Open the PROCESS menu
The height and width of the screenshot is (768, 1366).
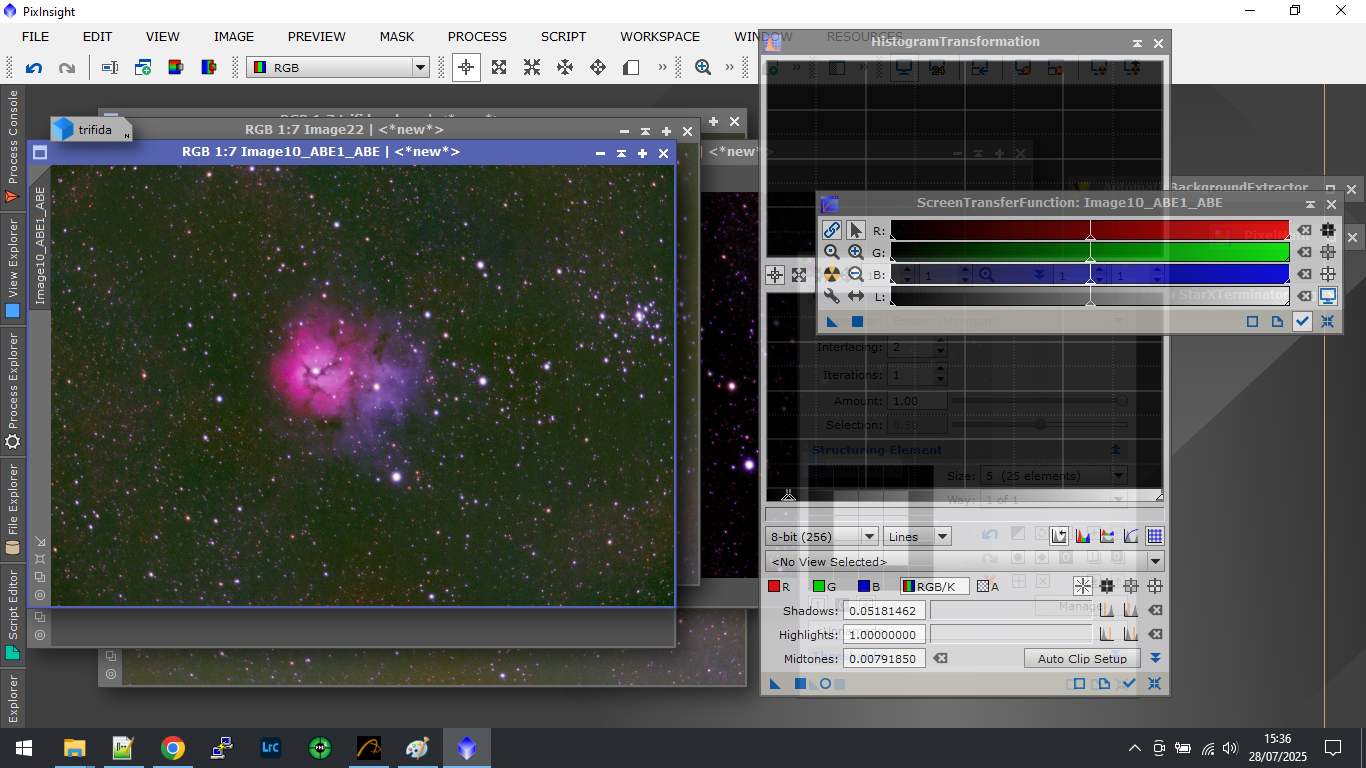coord(477,36)
